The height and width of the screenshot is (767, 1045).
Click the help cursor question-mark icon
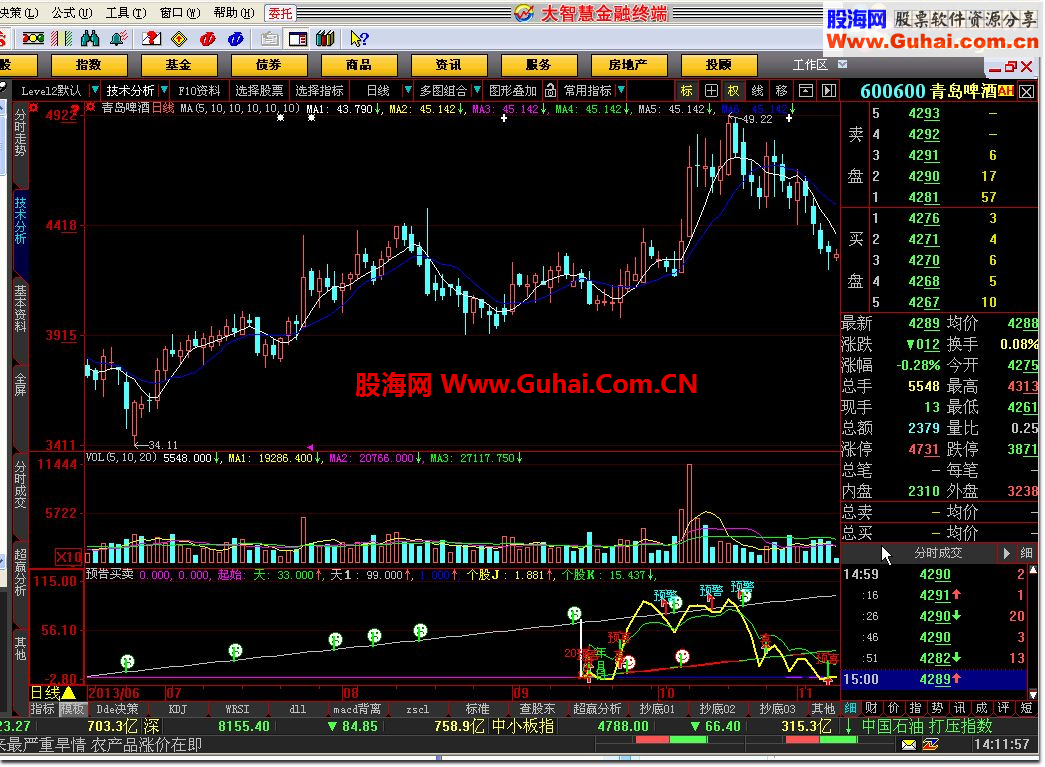[357, 37]
